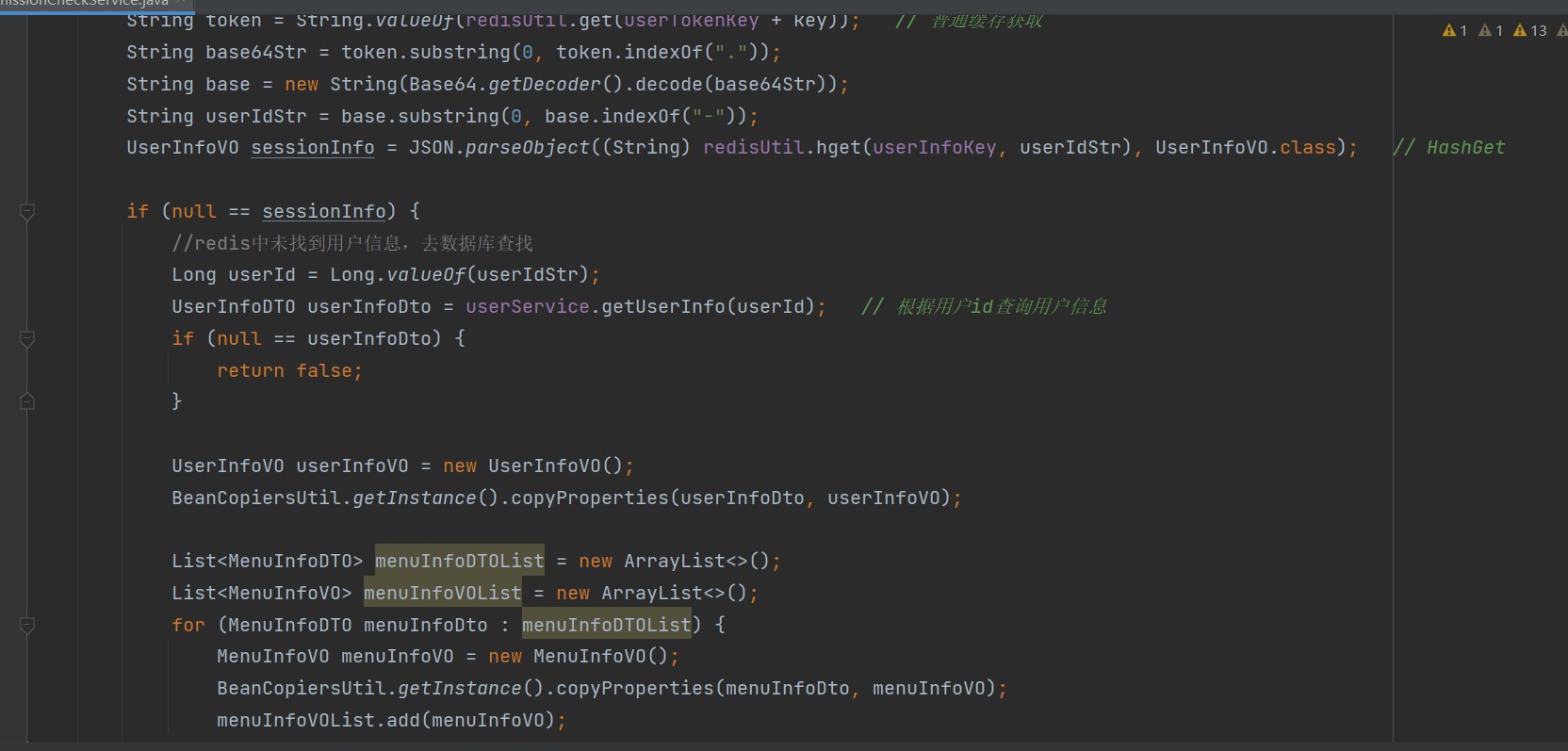Click 'userInfoDto' inside the null check condition
This screenshot has width=1568, height=751.
[369, 339]
